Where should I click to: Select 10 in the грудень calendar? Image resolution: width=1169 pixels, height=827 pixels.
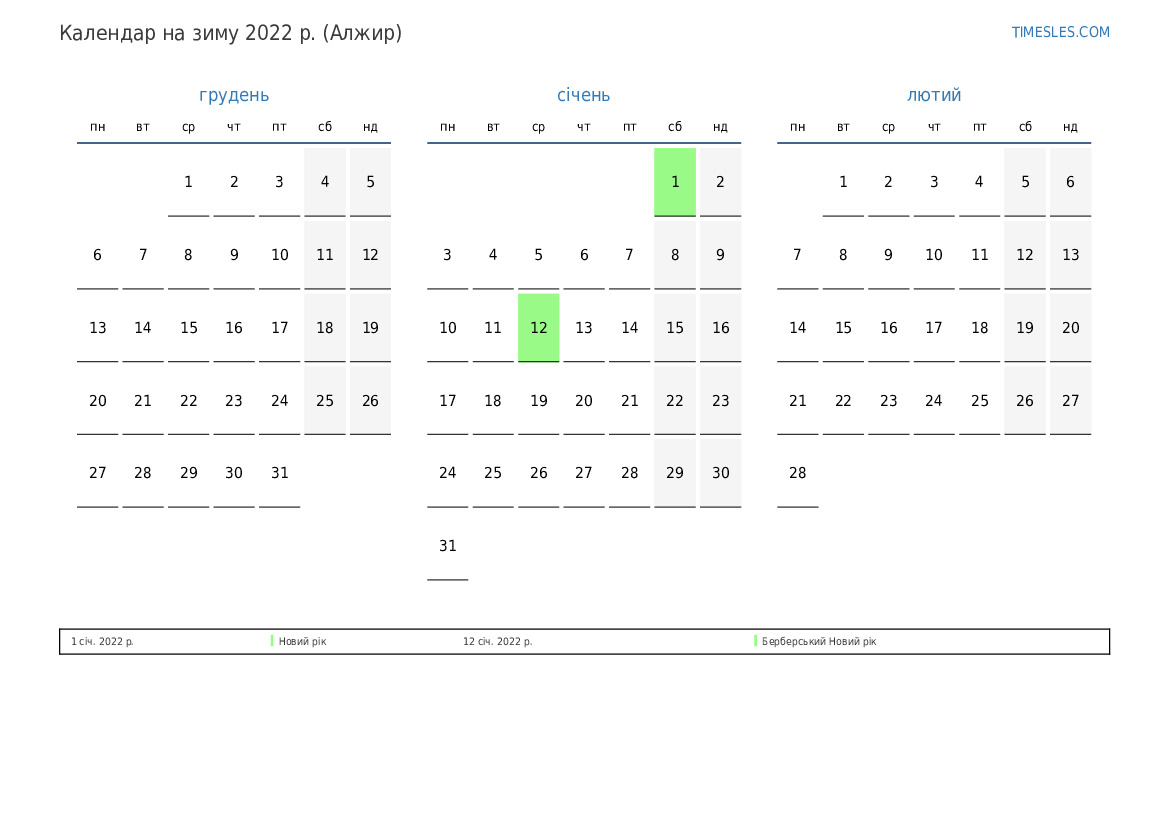[x=280, y=255]
